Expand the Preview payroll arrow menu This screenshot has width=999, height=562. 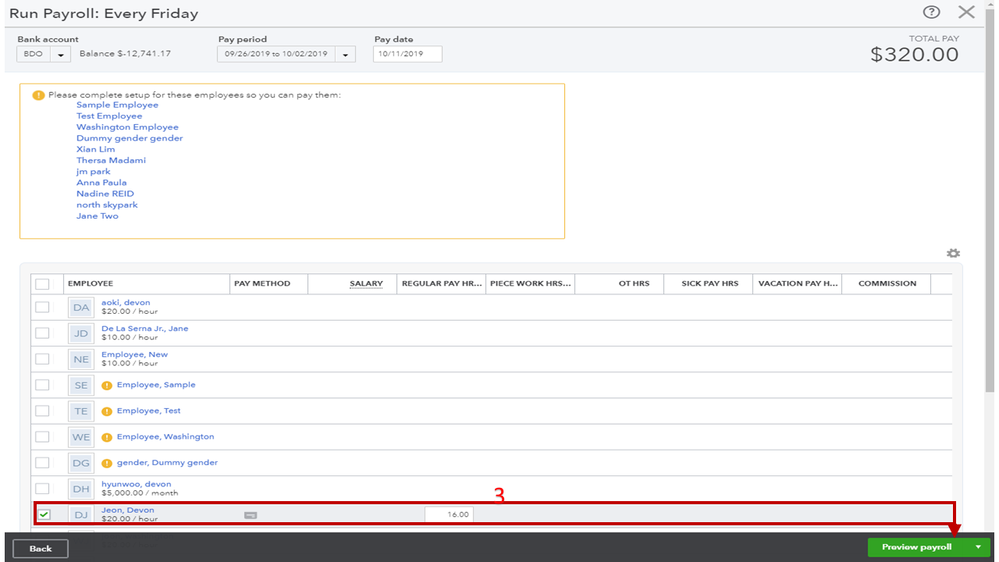coord(978,547)
